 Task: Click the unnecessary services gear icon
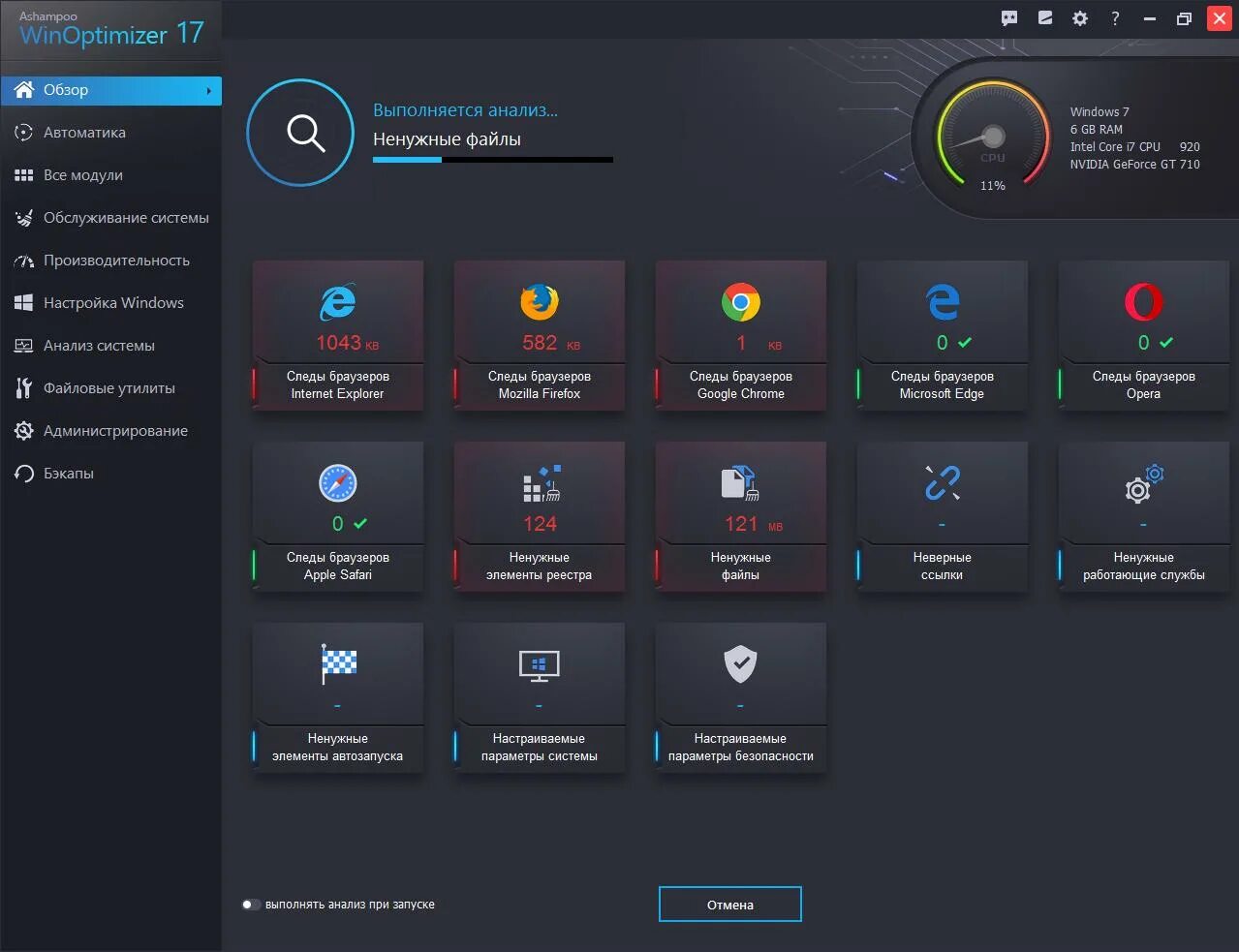[x=1144, y=482]
